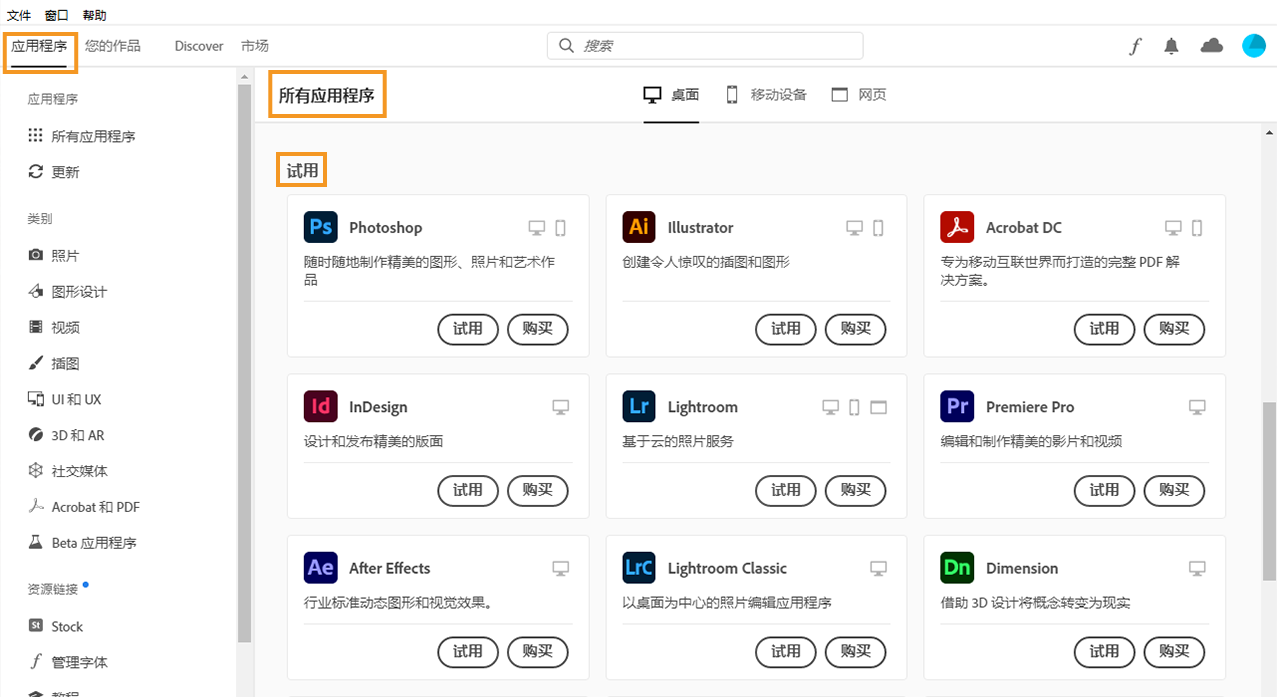Click 试用 for After Effects
The height and width of the screenshot is (697, 1277).
468,652
